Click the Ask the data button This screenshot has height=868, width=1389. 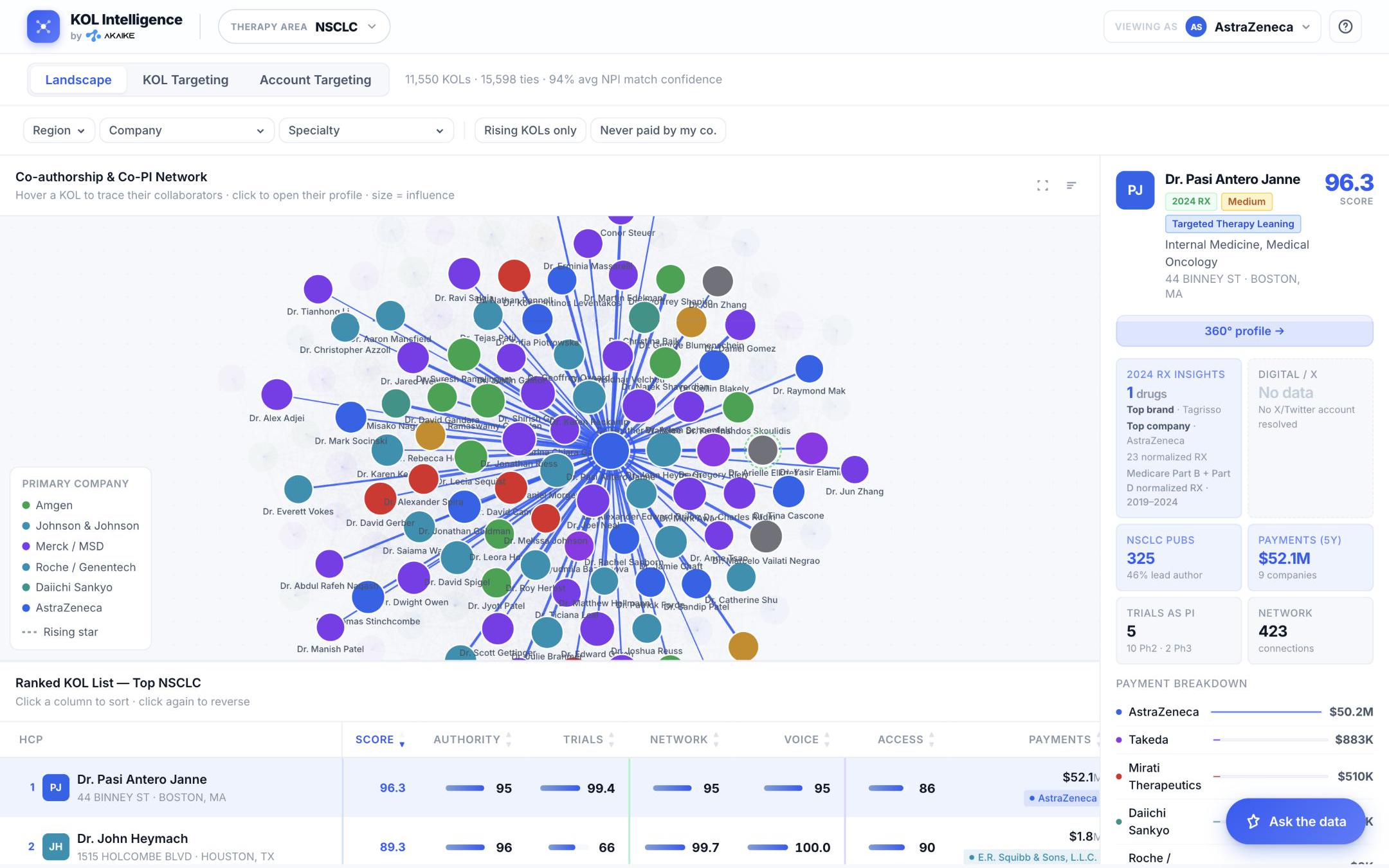tap(1295, 821)
